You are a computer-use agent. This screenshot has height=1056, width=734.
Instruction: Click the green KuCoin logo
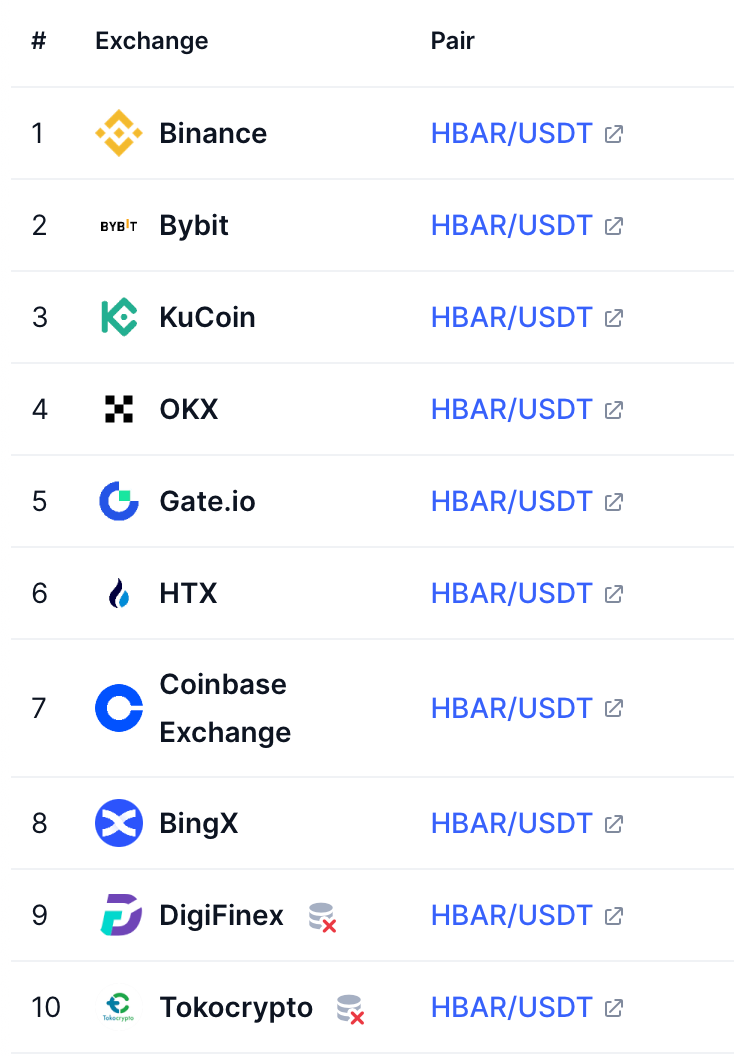click(118, 317)
